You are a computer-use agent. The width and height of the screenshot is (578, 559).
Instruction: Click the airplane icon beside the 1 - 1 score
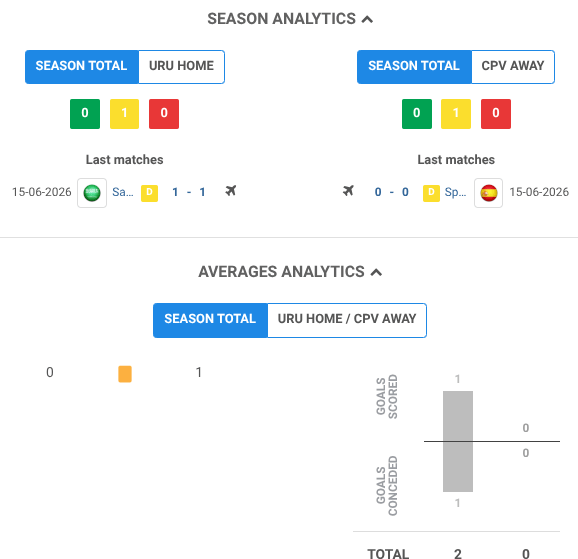coord(231,191)
